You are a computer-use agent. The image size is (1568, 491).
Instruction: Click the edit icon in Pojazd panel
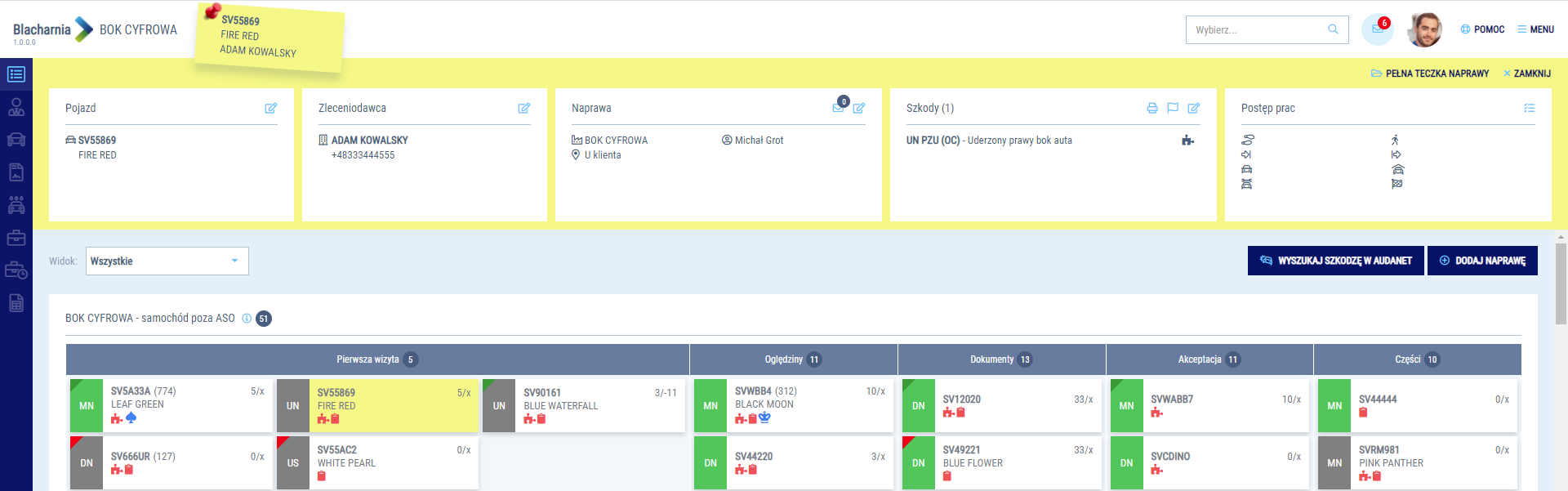[270, 108]
